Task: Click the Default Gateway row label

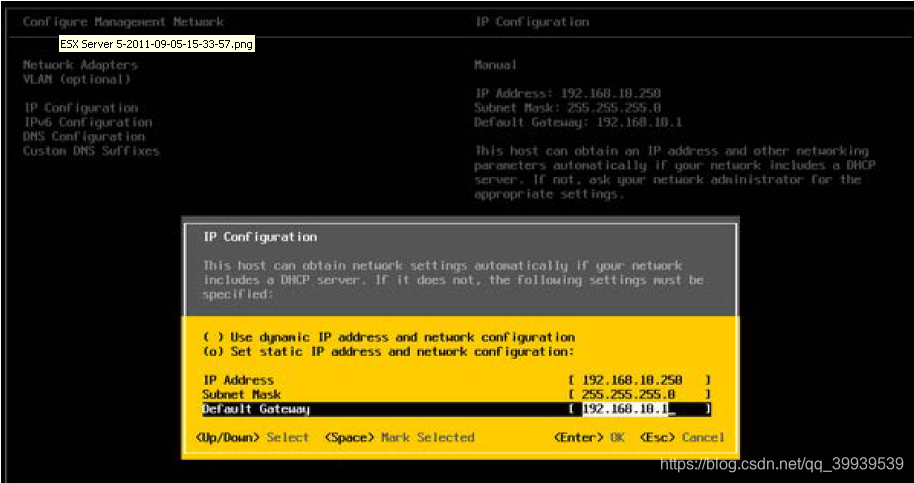Action: [256, 409]
